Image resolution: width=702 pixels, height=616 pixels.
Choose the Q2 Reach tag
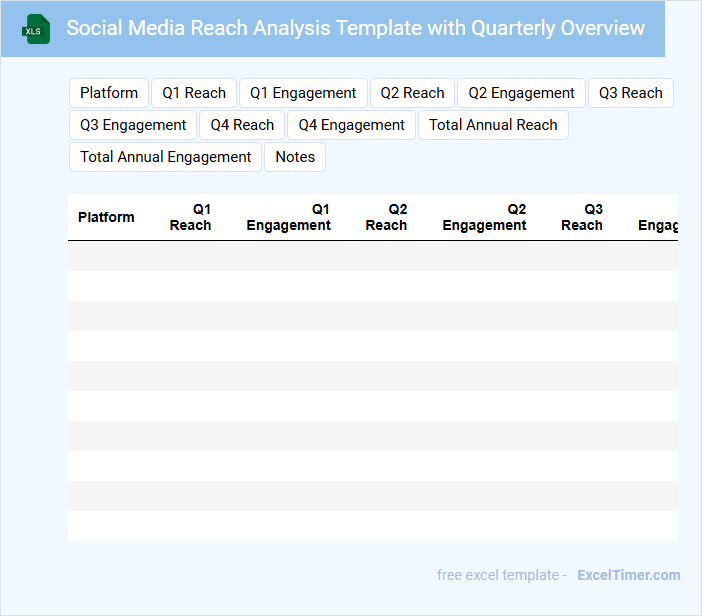coord(412,93)
